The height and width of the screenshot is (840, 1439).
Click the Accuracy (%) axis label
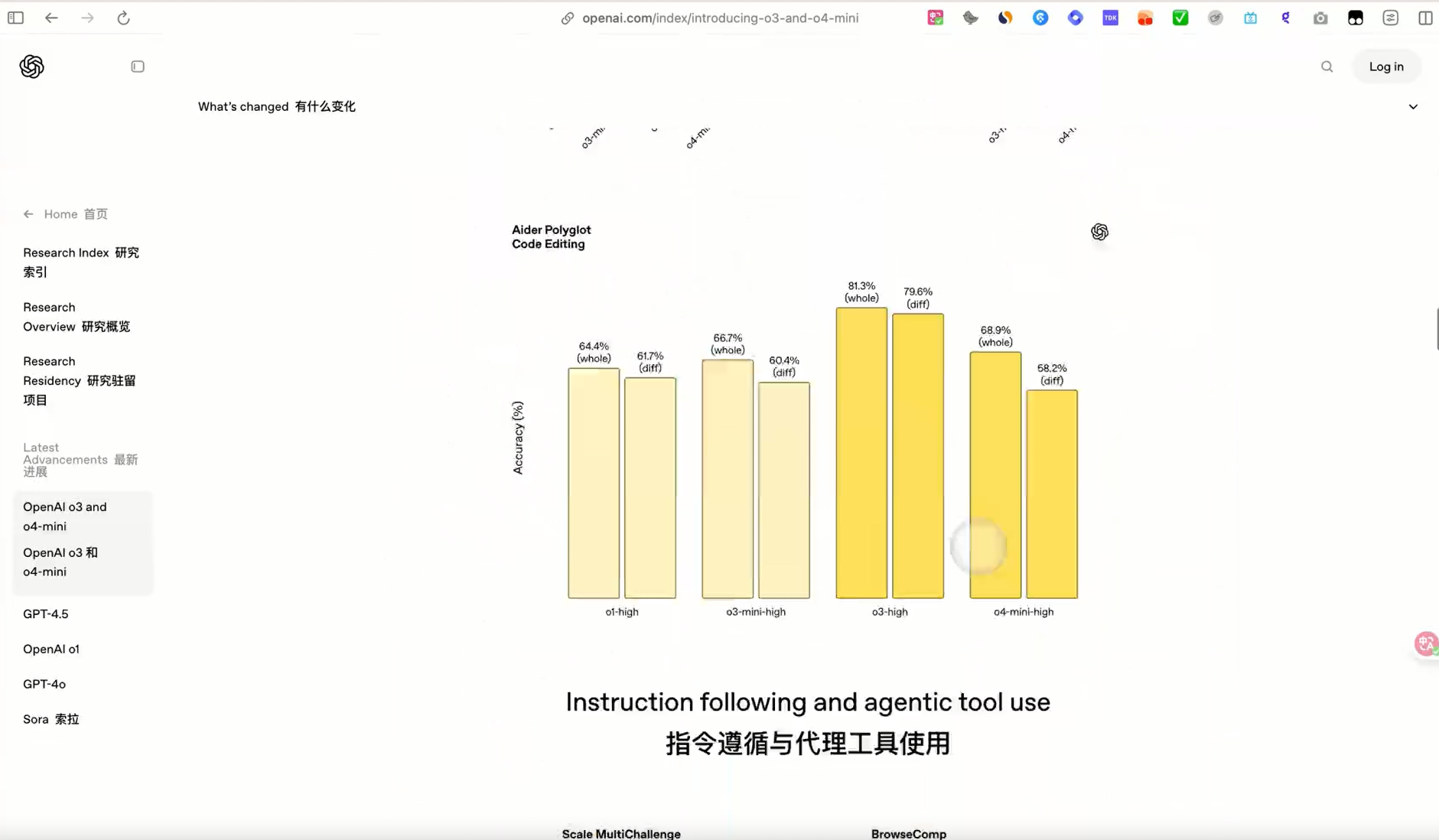(x=518, y=438)
